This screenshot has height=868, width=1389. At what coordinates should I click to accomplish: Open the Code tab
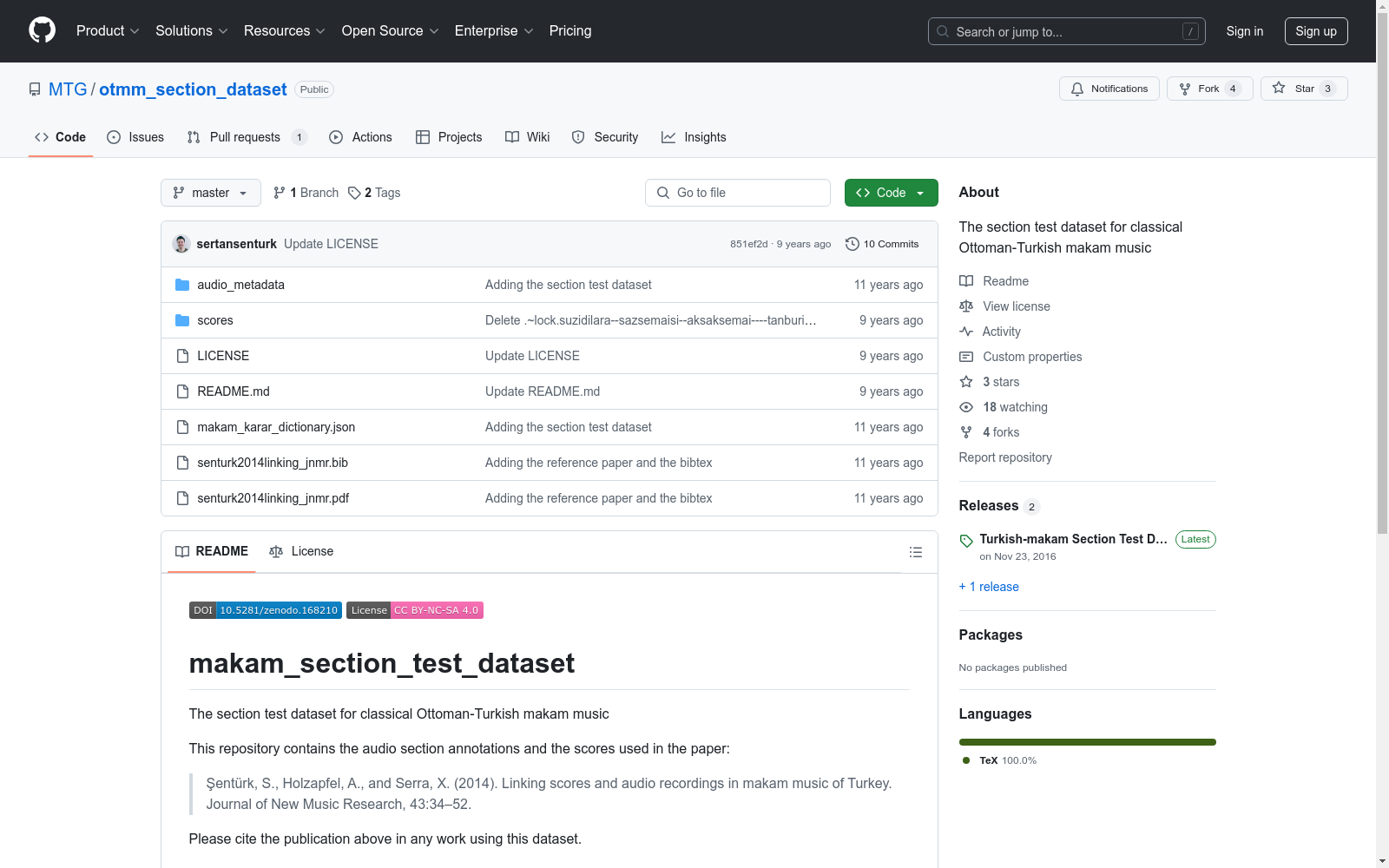click(61, 137)
